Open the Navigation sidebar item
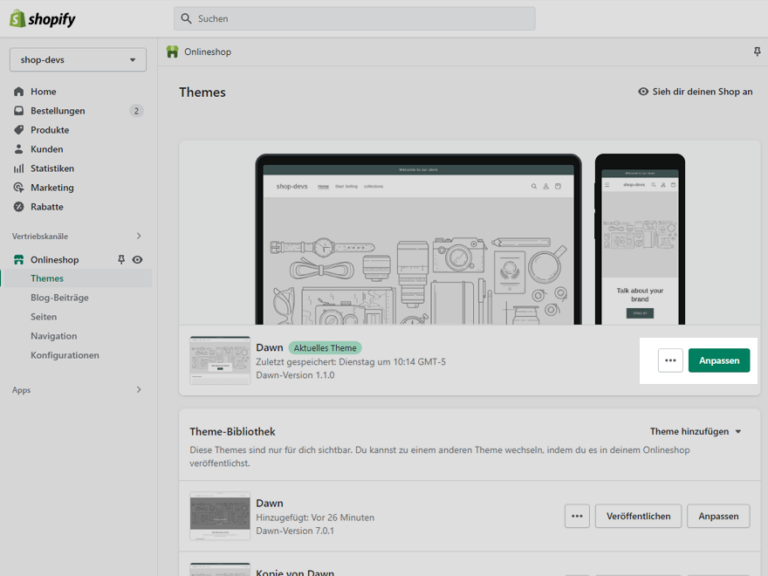 pyautogui.click(x=54, y=336)
